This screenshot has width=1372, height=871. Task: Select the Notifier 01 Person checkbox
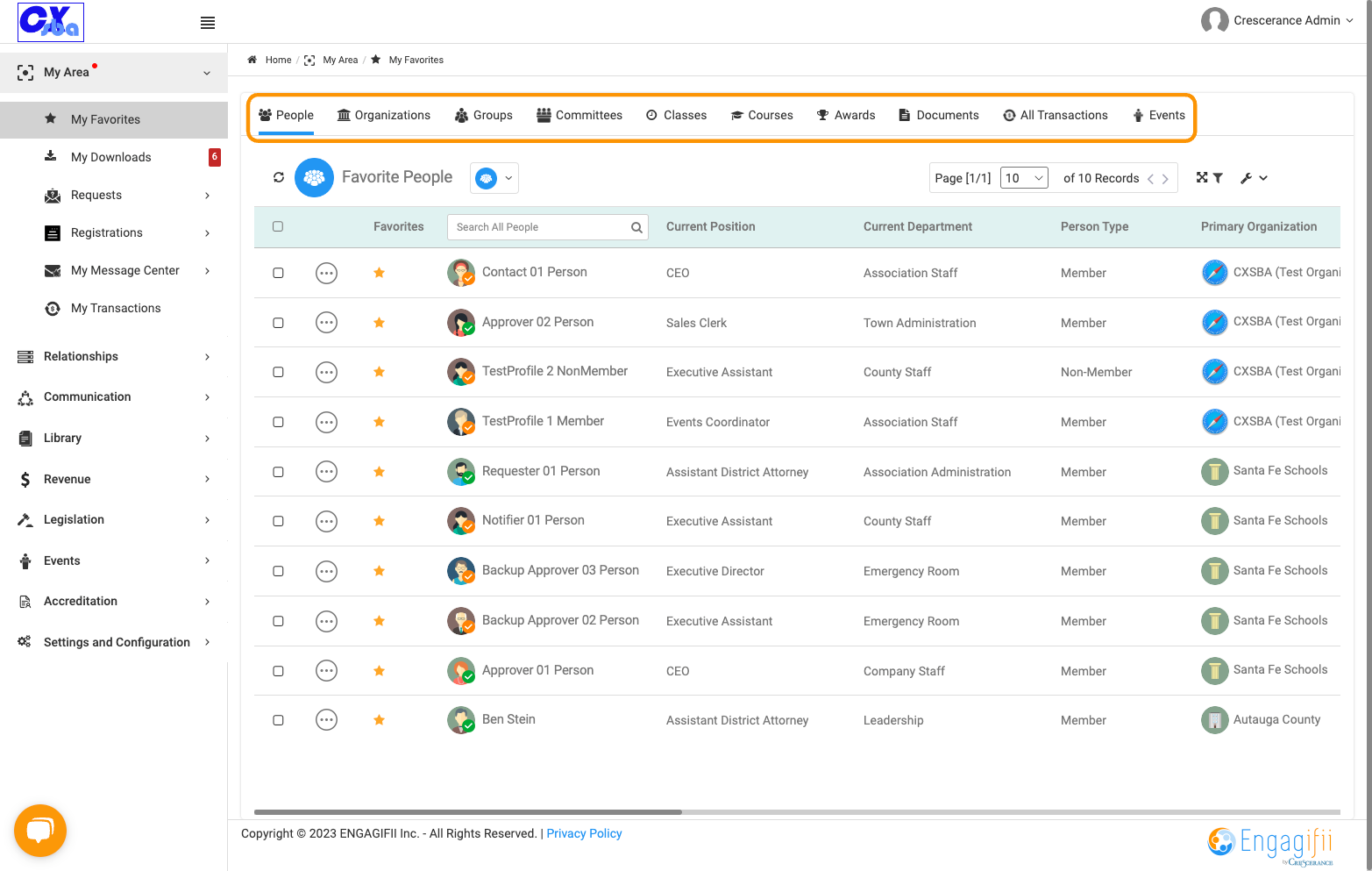(278, 521)
